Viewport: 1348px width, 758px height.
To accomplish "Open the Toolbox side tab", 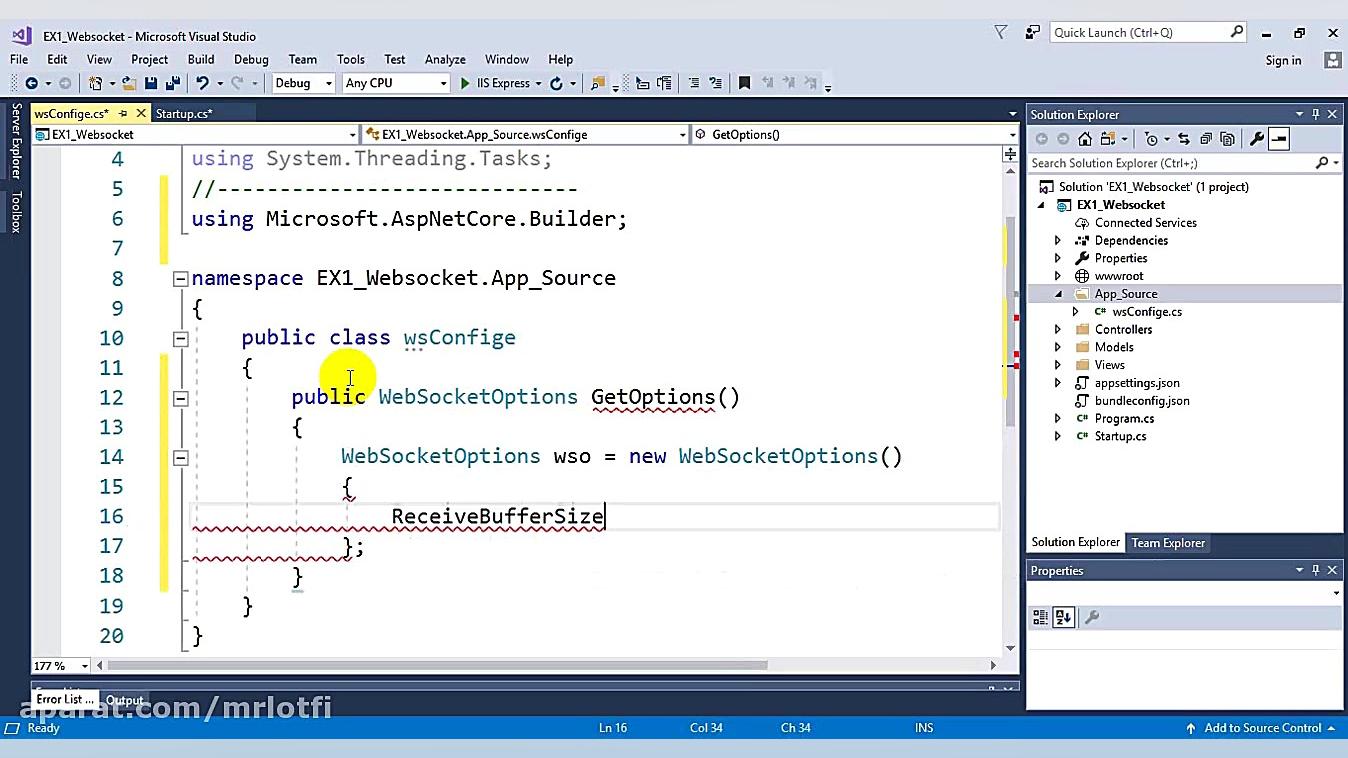I will click(x=16, y=212).
